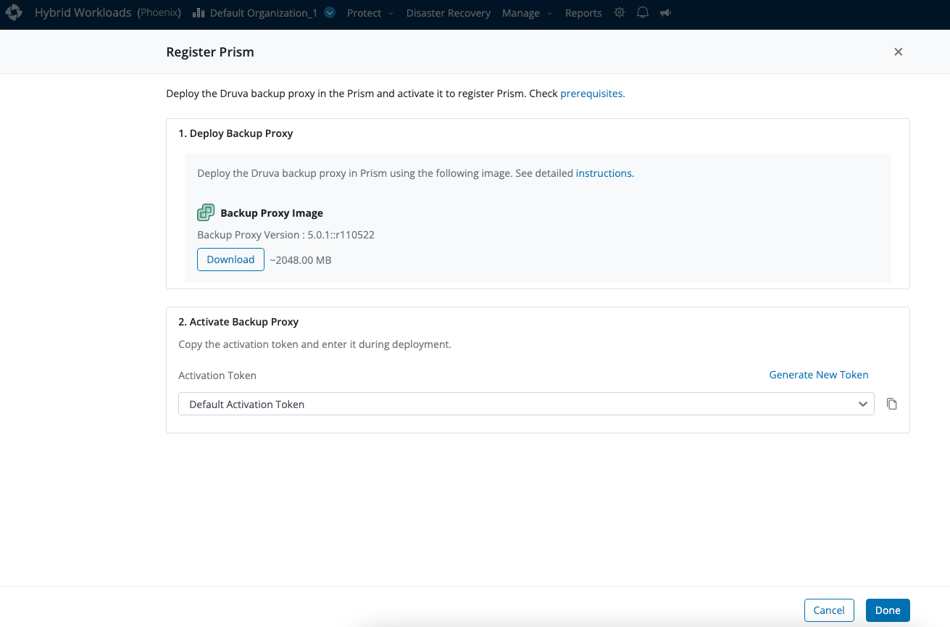Copy the activation token with clipboard icon
950x627 pixels.
(892, 404)
